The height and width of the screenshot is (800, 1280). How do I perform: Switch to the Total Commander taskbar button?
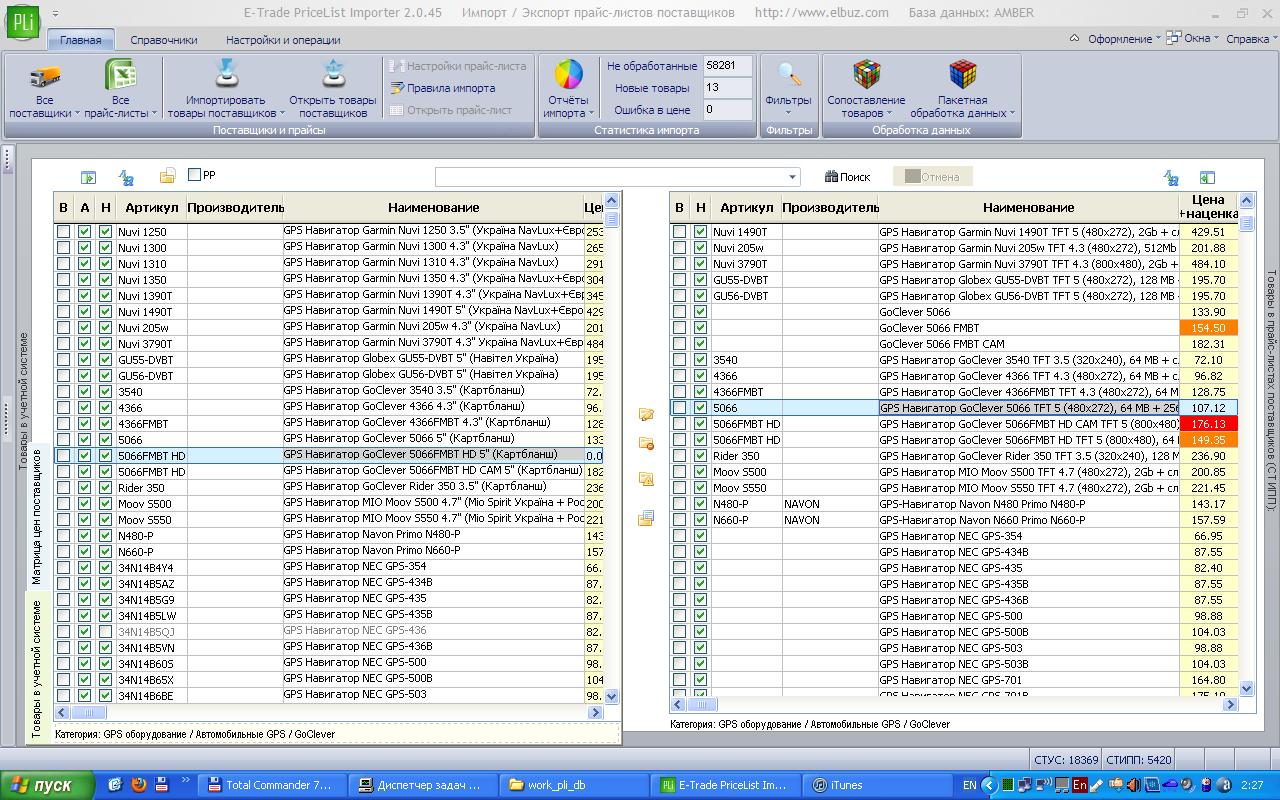pos(271,785)
